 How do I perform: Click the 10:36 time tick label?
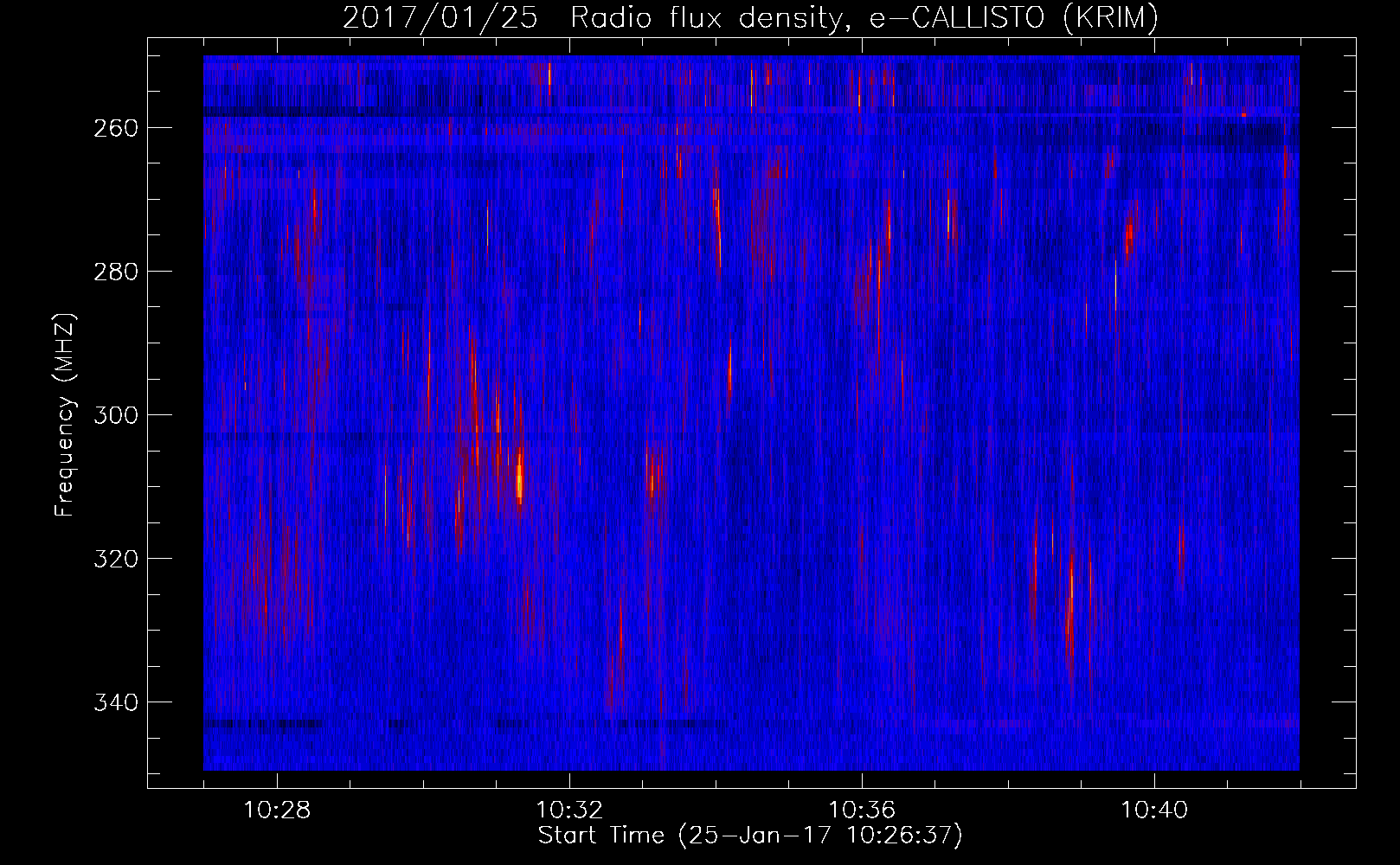[862, 811]
